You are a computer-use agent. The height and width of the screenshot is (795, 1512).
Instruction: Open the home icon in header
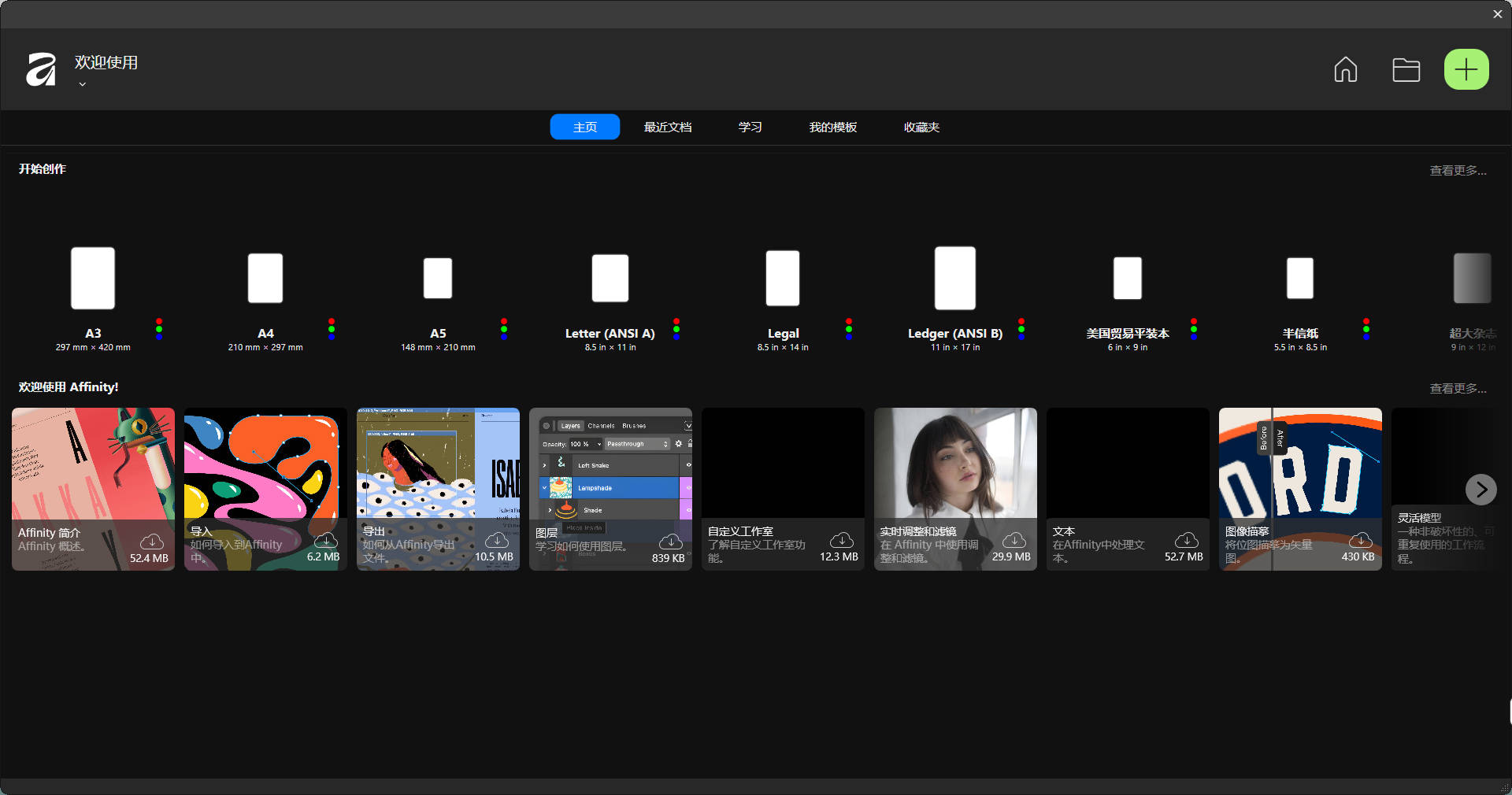pyautogui.click(x=1345, y=69)
